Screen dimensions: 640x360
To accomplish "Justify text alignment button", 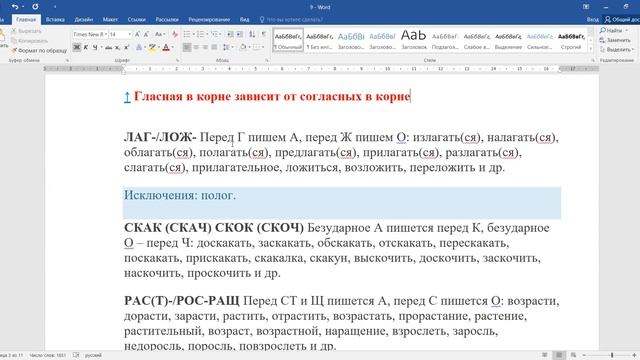I will 214,47.
